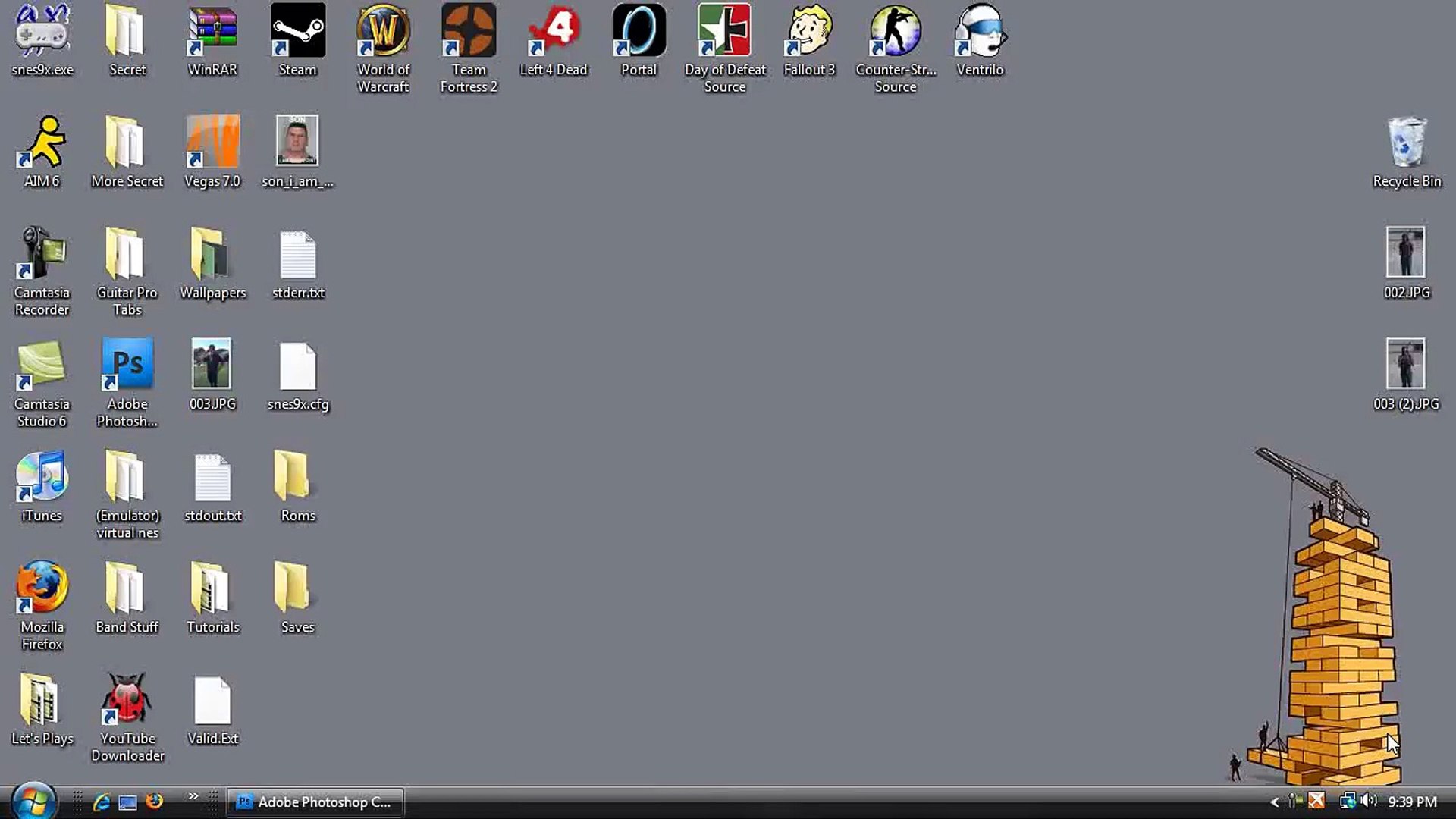The height and width of the screenshot is (819, 1456).
Task: Click the Portal game icon
Action: click(639, 31)
